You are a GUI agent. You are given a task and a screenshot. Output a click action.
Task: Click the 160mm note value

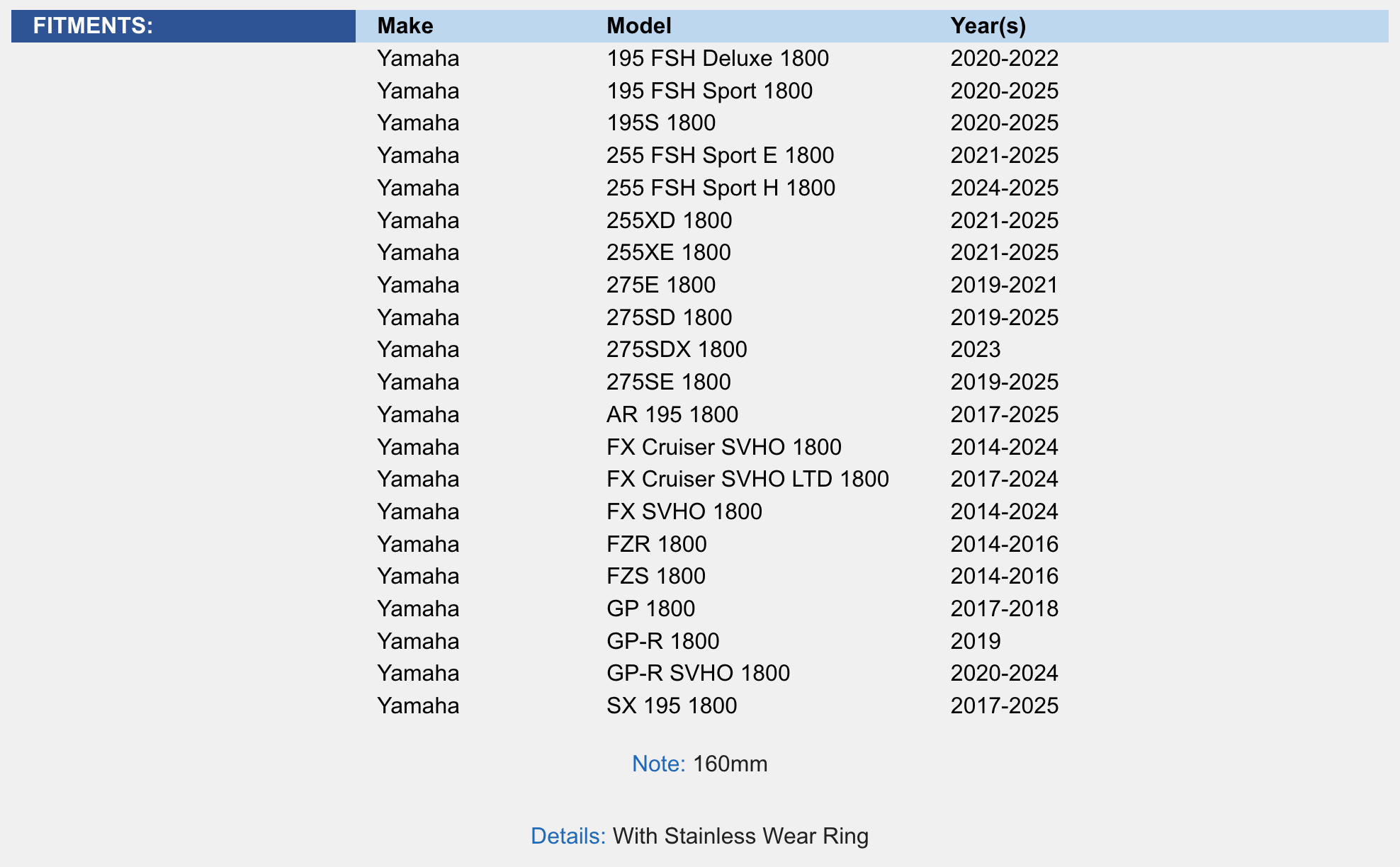pyautogui.click(x=730, y=764)
